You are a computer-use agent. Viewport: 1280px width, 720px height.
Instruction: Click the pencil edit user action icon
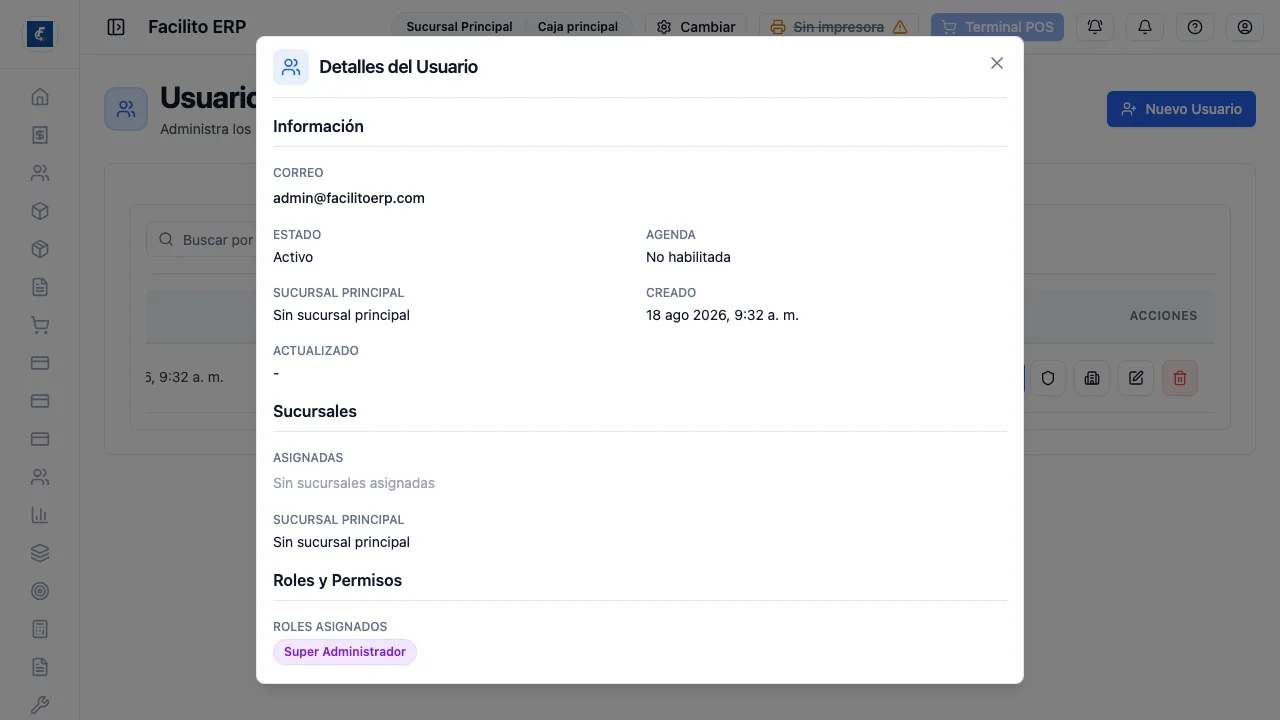[x=1136, y=378]
